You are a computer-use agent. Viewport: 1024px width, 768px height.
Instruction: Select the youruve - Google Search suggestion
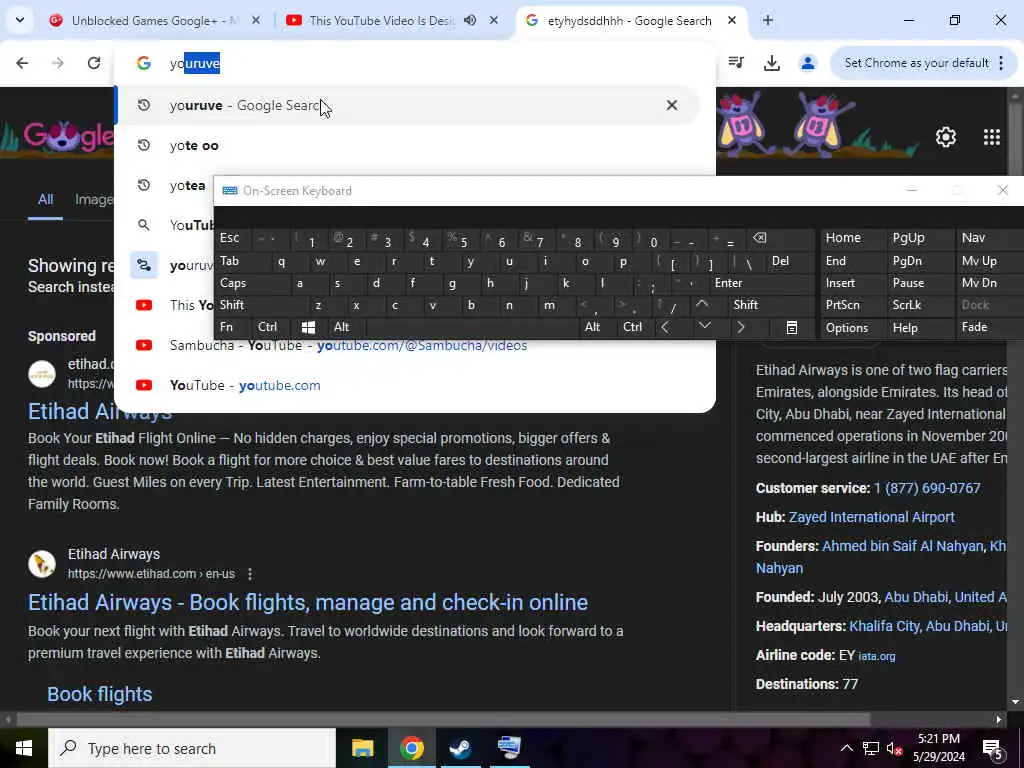pos(406,105)
